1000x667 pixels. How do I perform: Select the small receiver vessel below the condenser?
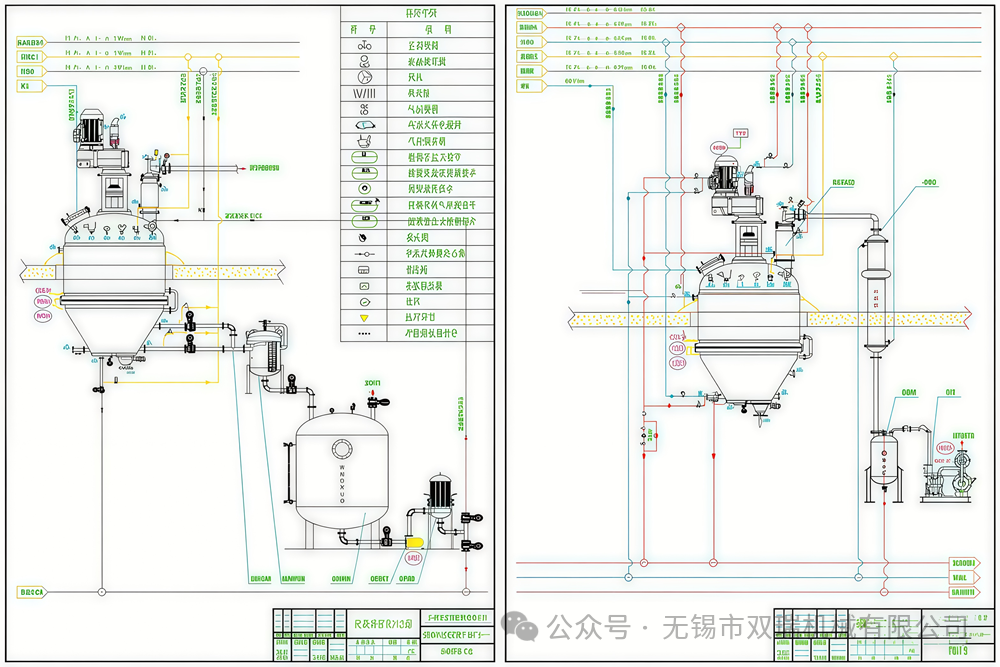coord(882,457)
